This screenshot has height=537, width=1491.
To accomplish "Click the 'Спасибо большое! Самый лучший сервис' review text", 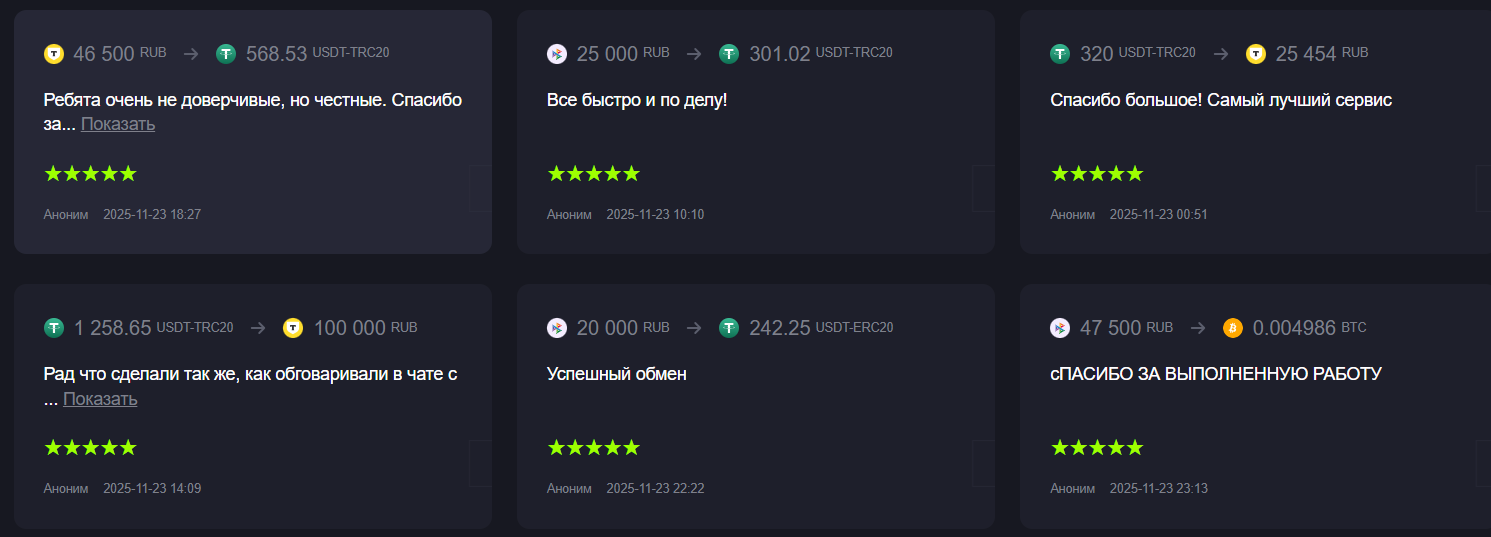I will 1221,100.
